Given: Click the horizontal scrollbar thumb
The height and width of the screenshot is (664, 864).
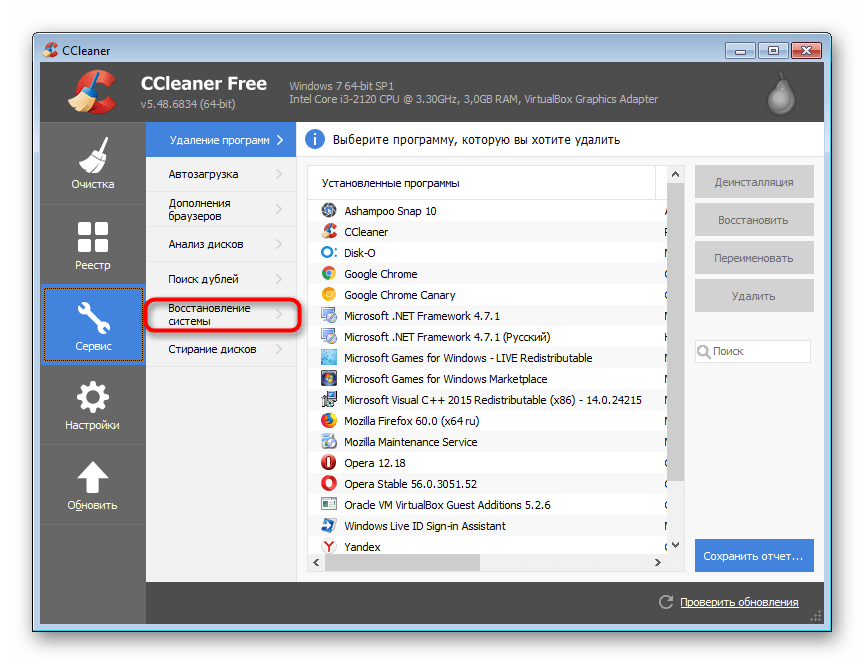Looking at the screenshot, I should tap(402, 563).
